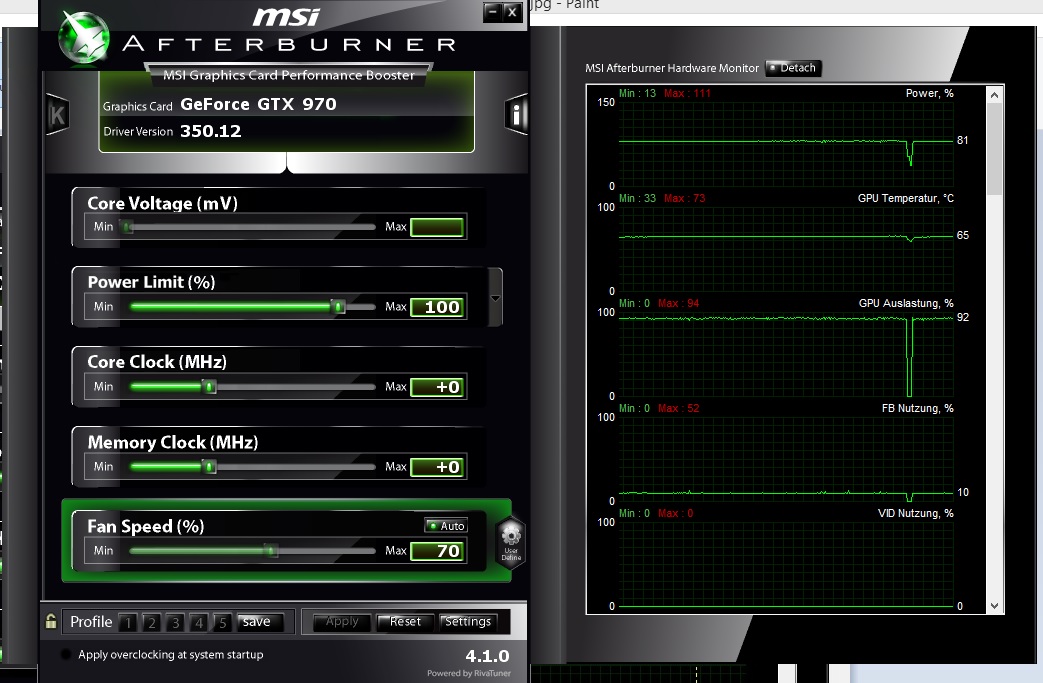The width and height of the screenshot is (1043, 683).
Task: Click the GeForce GTX 970 card name
Action: pos(258,104)
